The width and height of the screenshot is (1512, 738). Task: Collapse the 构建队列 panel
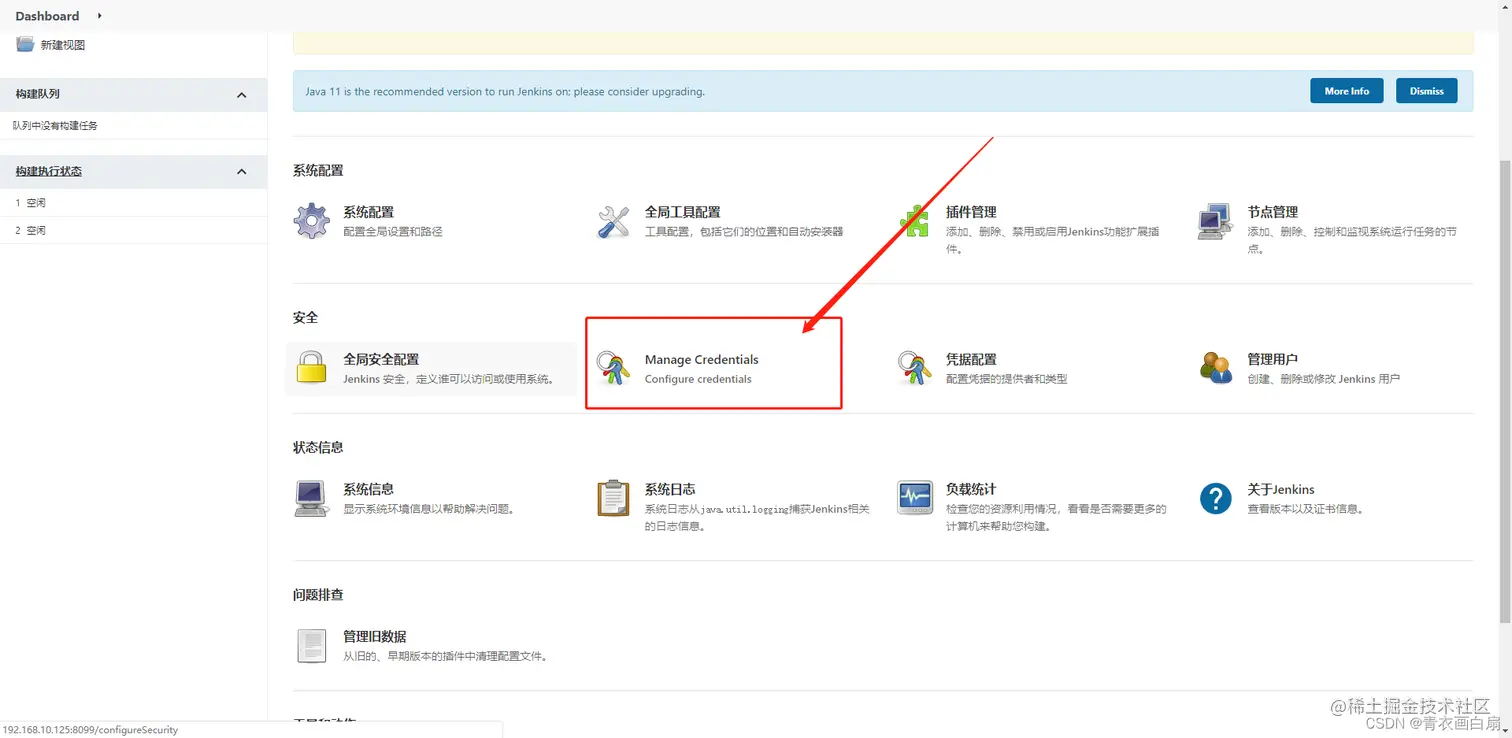[x=241, y=94]
